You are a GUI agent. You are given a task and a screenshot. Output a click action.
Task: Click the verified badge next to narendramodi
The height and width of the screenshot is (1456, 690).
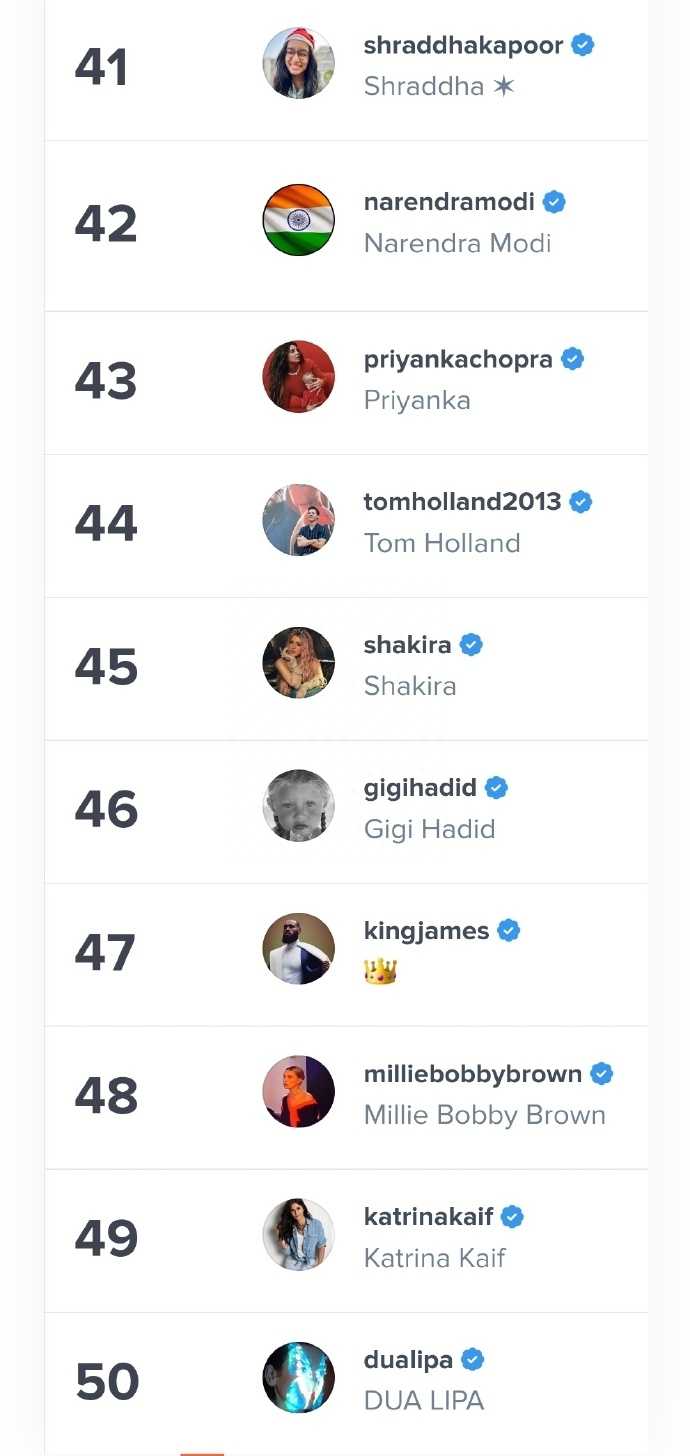click(x=554, y=202)
